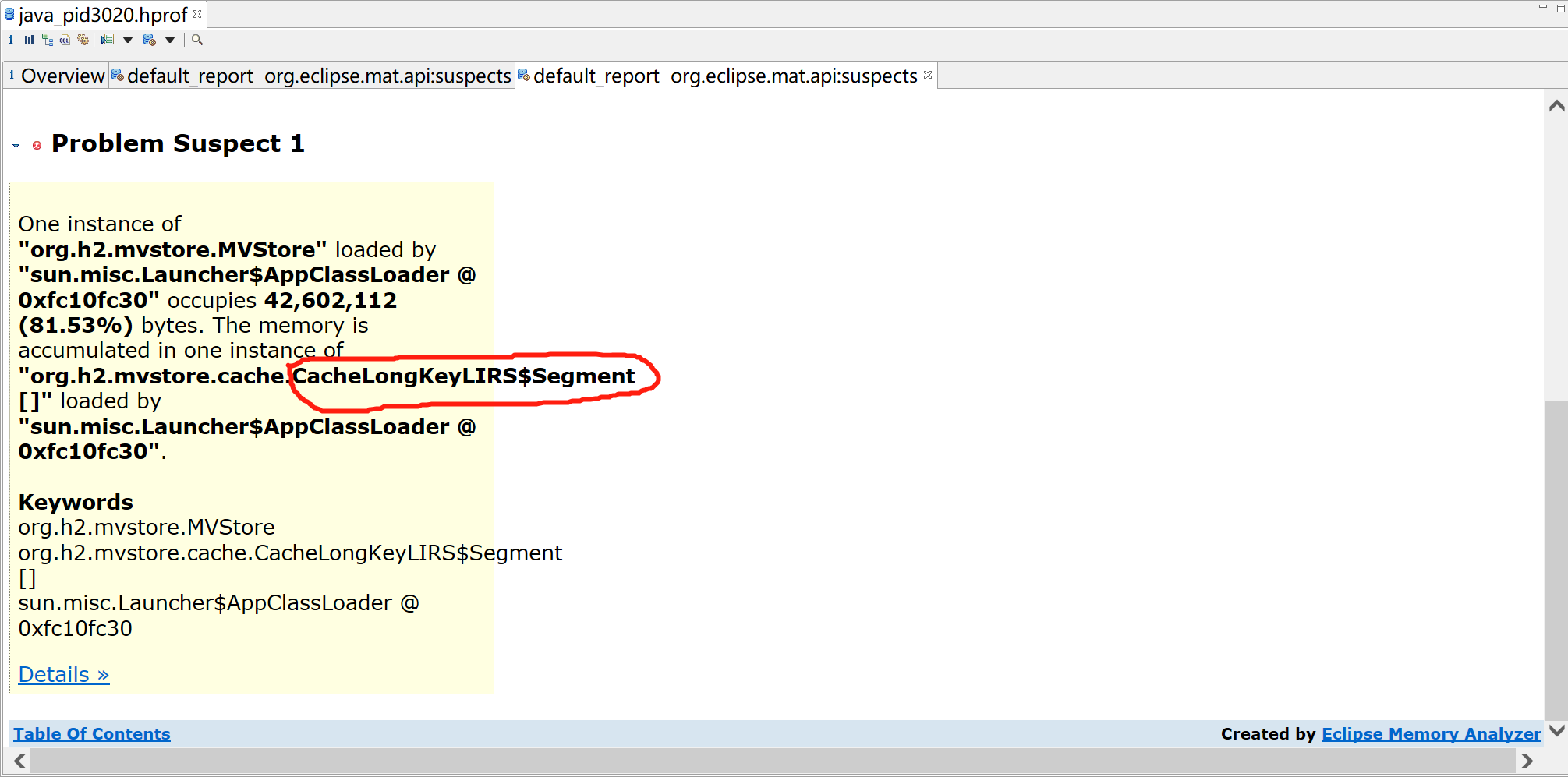
Task: Close the java_pid3020.hprof editor
Action: [198, 13]
